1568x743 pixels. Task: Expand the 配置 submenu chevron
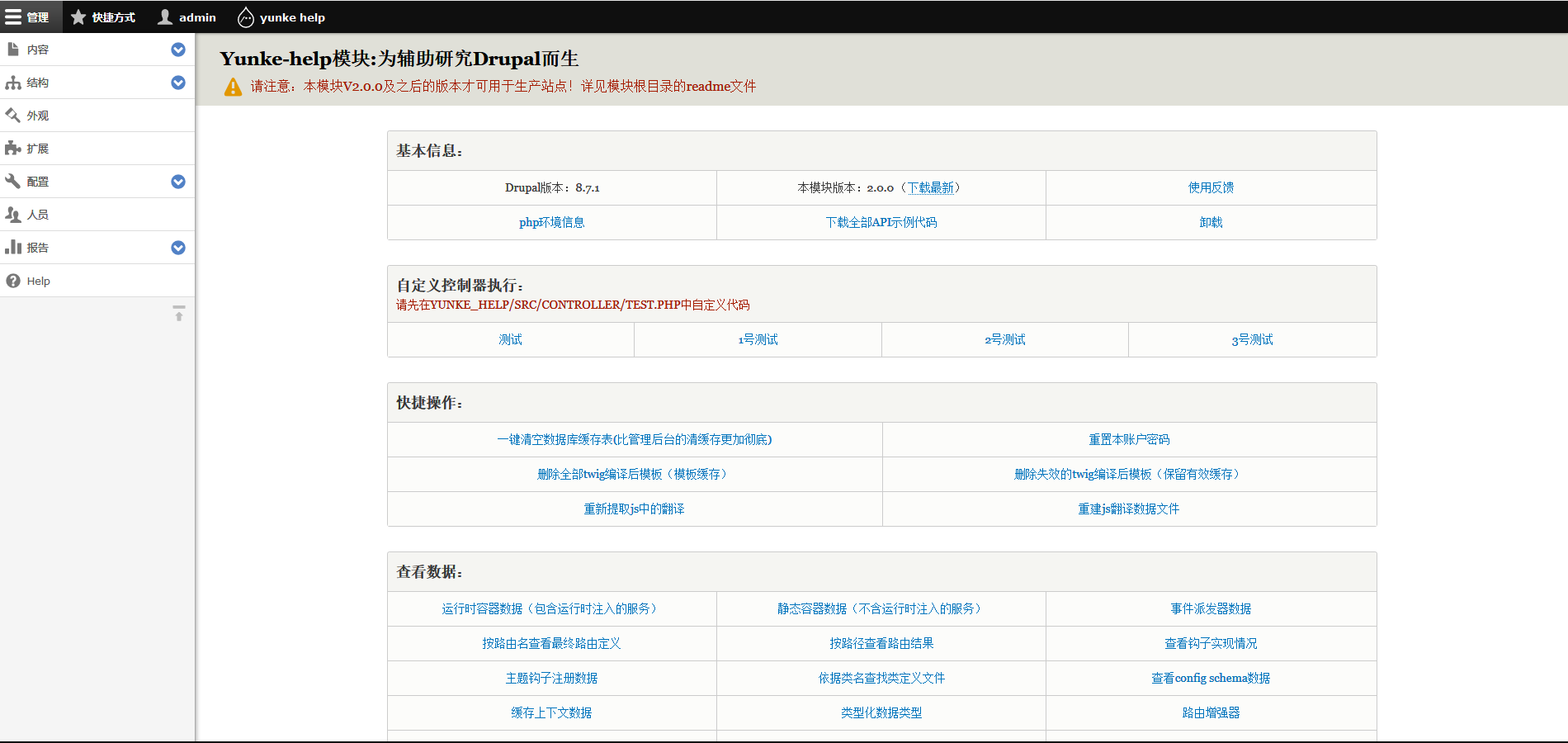tap(178, 182)
